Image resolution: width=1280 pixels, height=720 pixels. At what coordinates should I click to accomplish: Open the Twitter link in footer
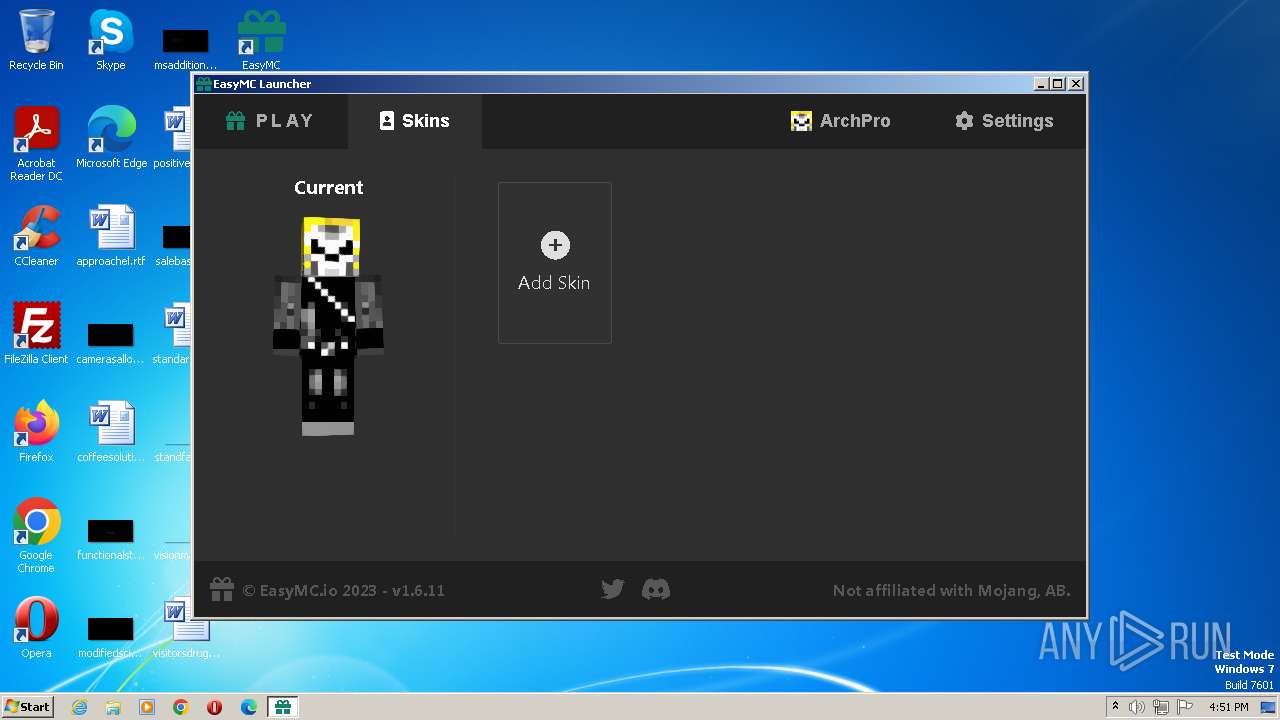pos(612,590)
